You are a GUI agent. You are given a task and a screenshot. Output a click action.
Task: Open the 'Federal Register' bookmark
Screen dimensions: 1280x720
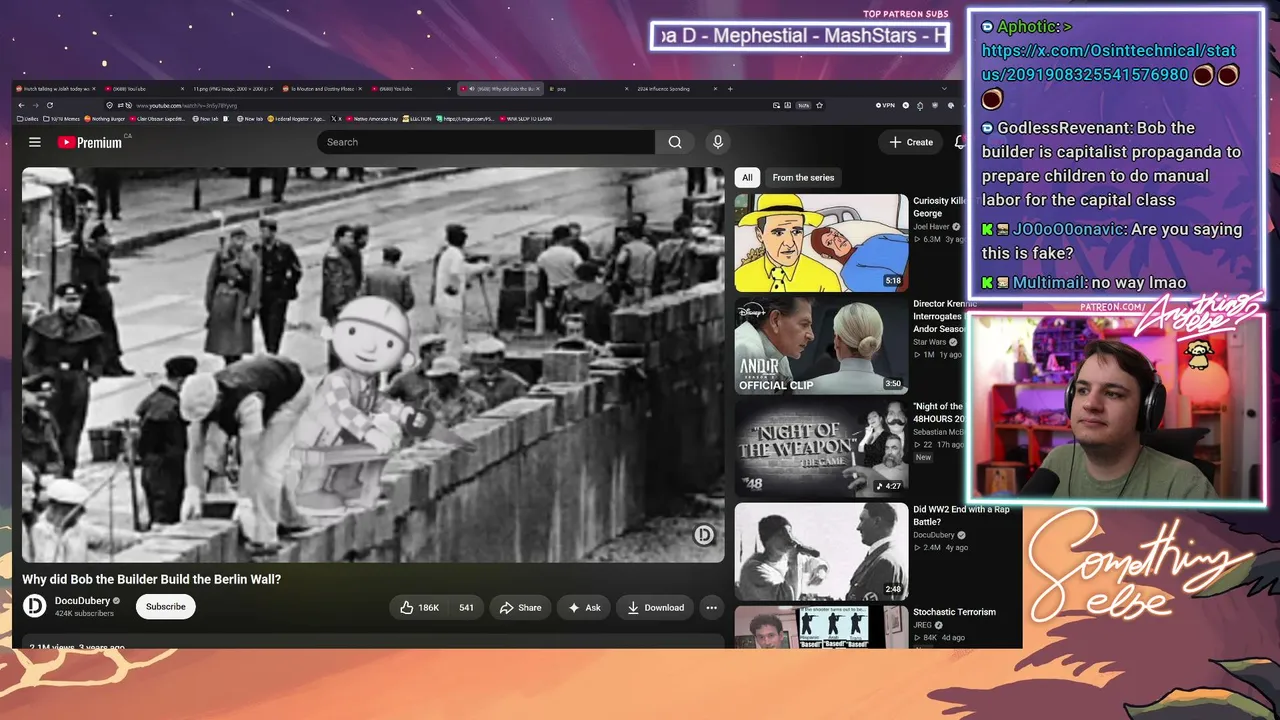coord(297,119)
